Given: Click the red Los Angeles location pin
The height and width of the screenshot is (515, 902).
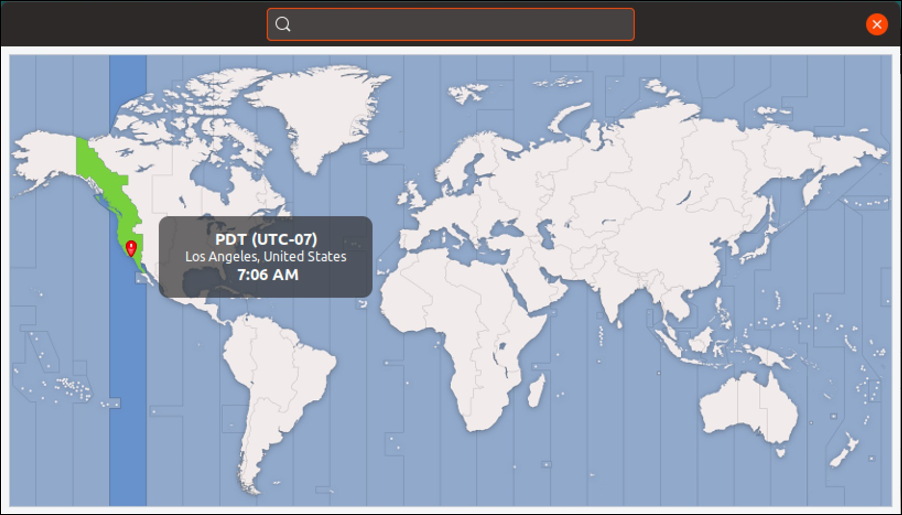Looking at the screenshot, I should coord(131,248).
